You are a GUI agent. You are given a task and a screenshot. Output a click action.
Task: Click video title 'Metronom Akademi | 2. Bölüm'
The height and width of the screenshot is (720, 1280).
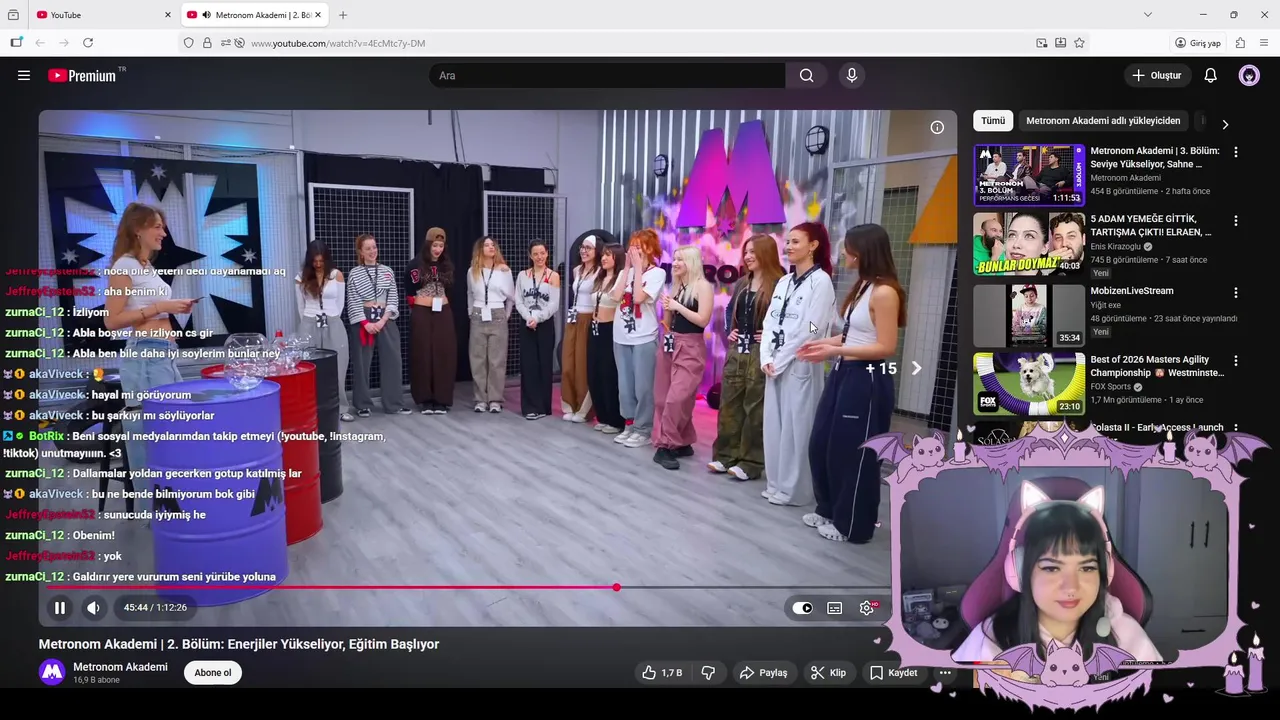tap(239, 644)
